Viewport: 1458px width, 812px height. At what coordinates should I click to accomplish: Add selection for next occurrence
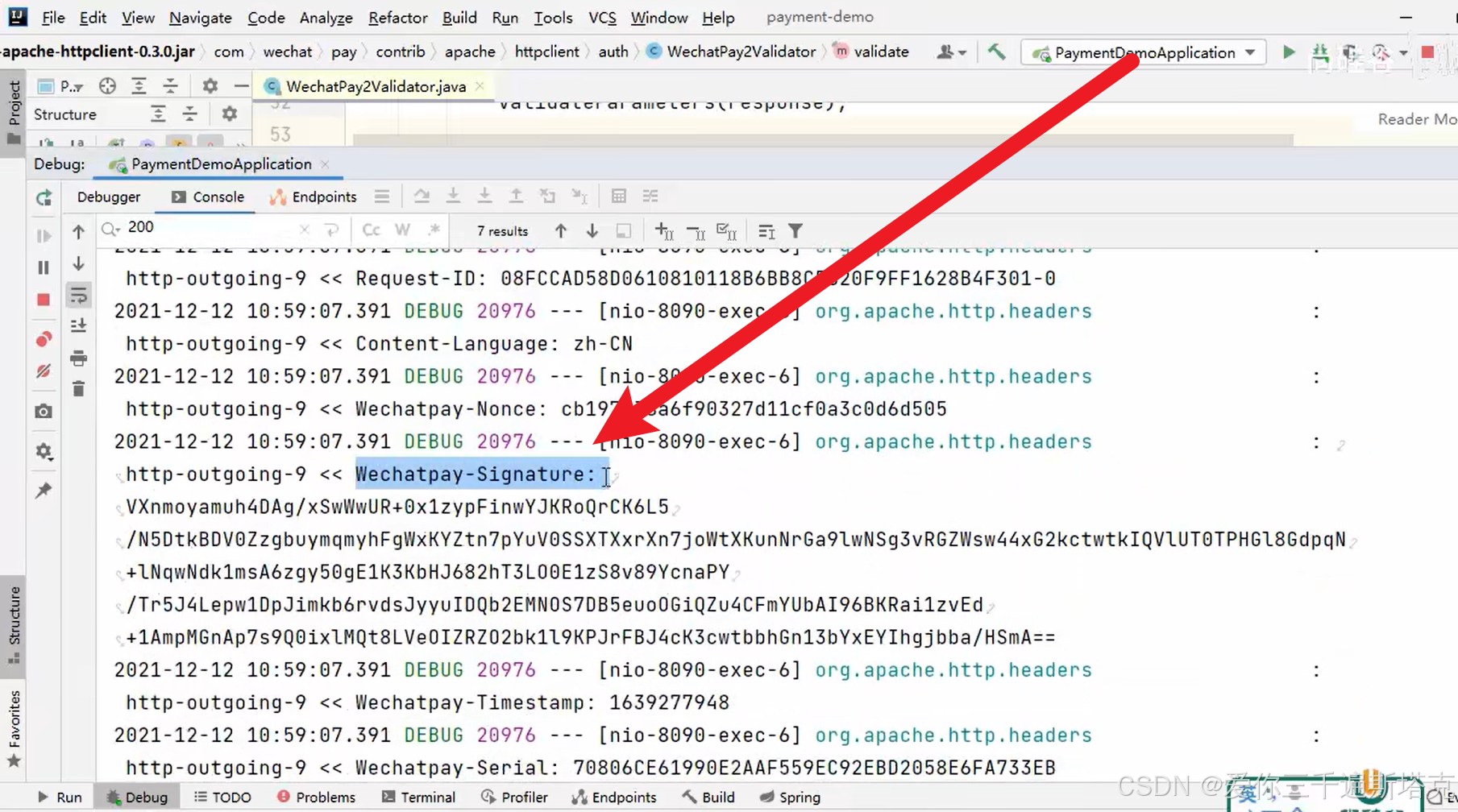tap(664, 231)
